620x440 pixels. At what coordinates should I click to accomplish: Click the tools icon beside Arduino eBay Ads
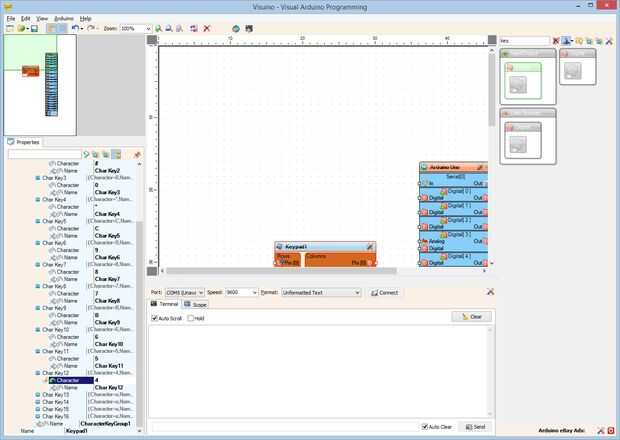[x=600, y=430]
